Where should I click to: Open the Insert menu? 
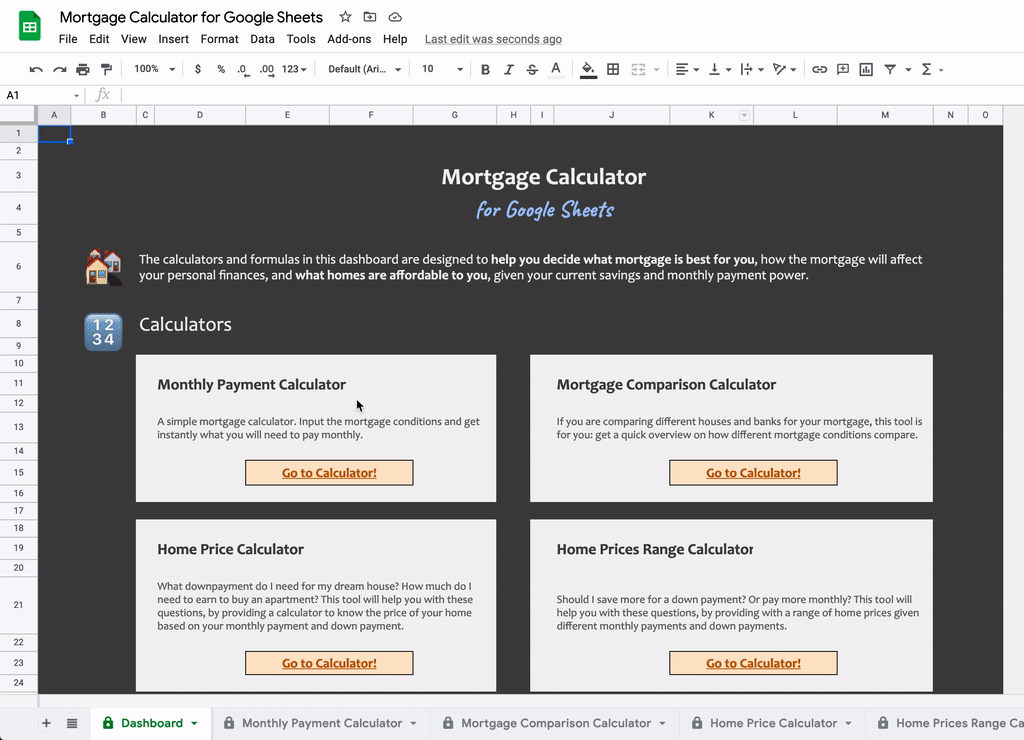tap(173, 39)
